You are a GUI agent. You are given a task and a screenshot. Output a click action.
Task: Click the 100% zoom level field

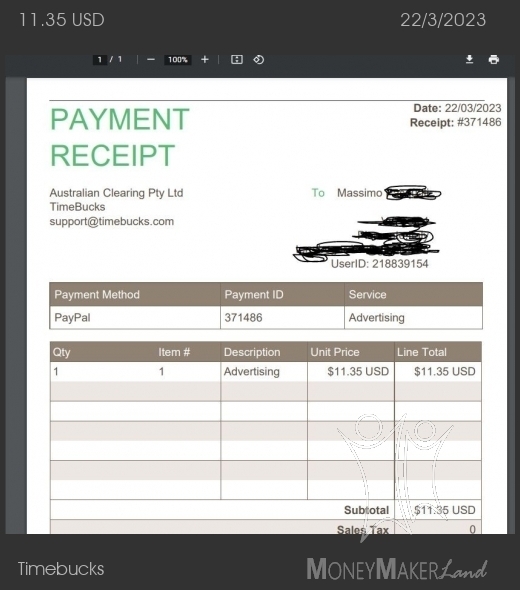click(178, 59)
